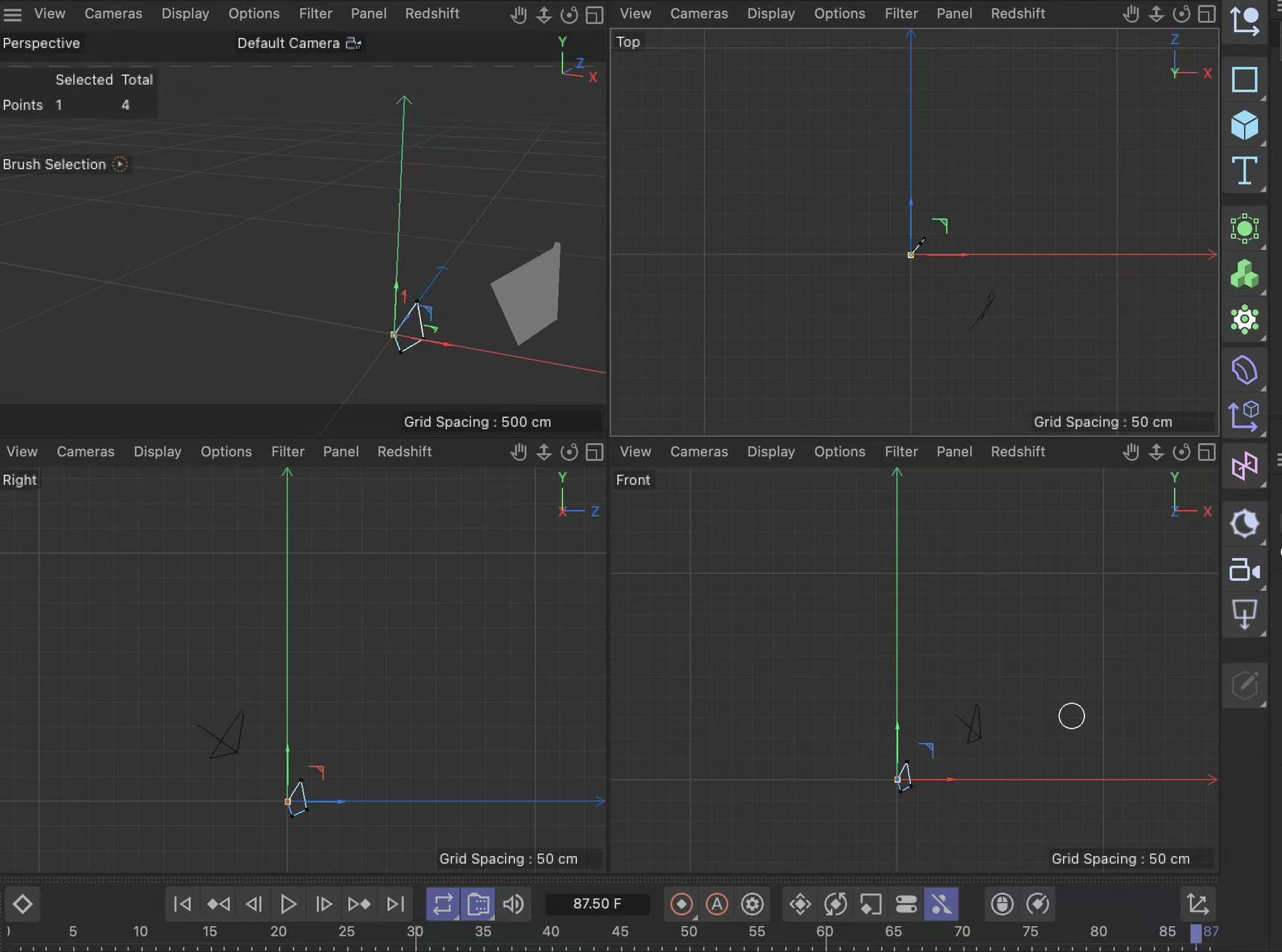Image resolution: width=1282 pixels, height=952 pixels.
Task: Expand the viewport layout toggle on Top view
Action: point(1207,13)
